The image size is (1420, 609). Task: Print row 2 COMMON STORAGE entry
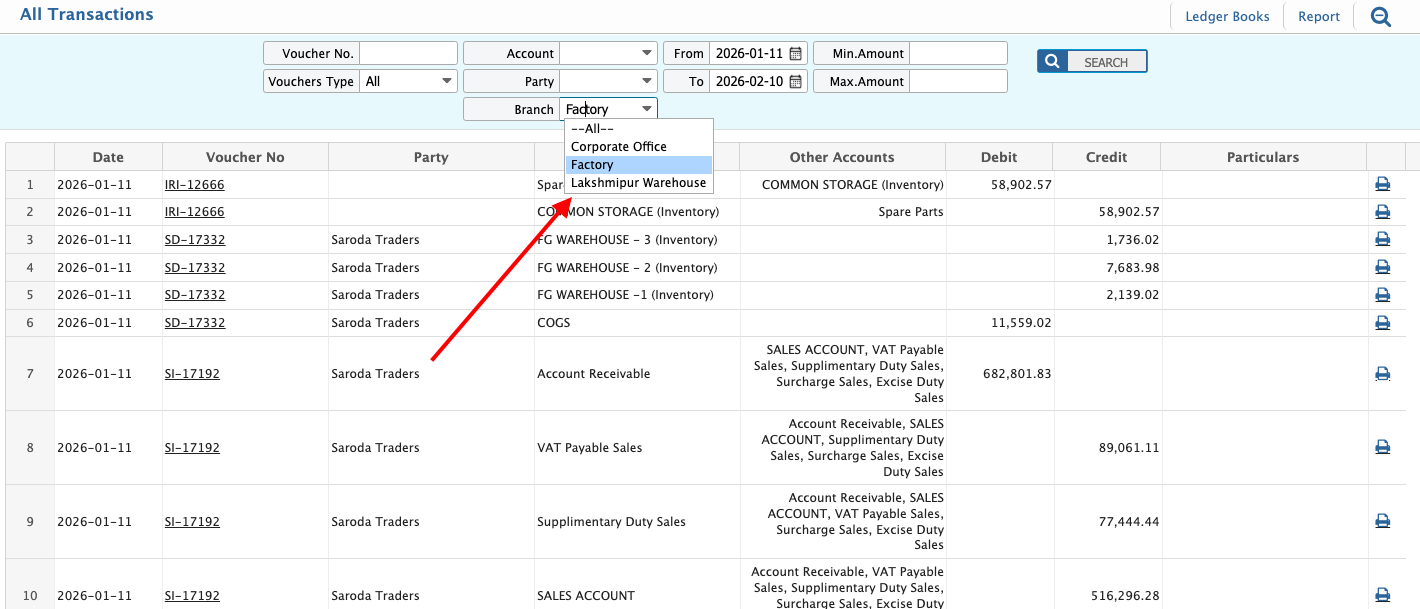pyautogui.click(x=1382, y=212)
